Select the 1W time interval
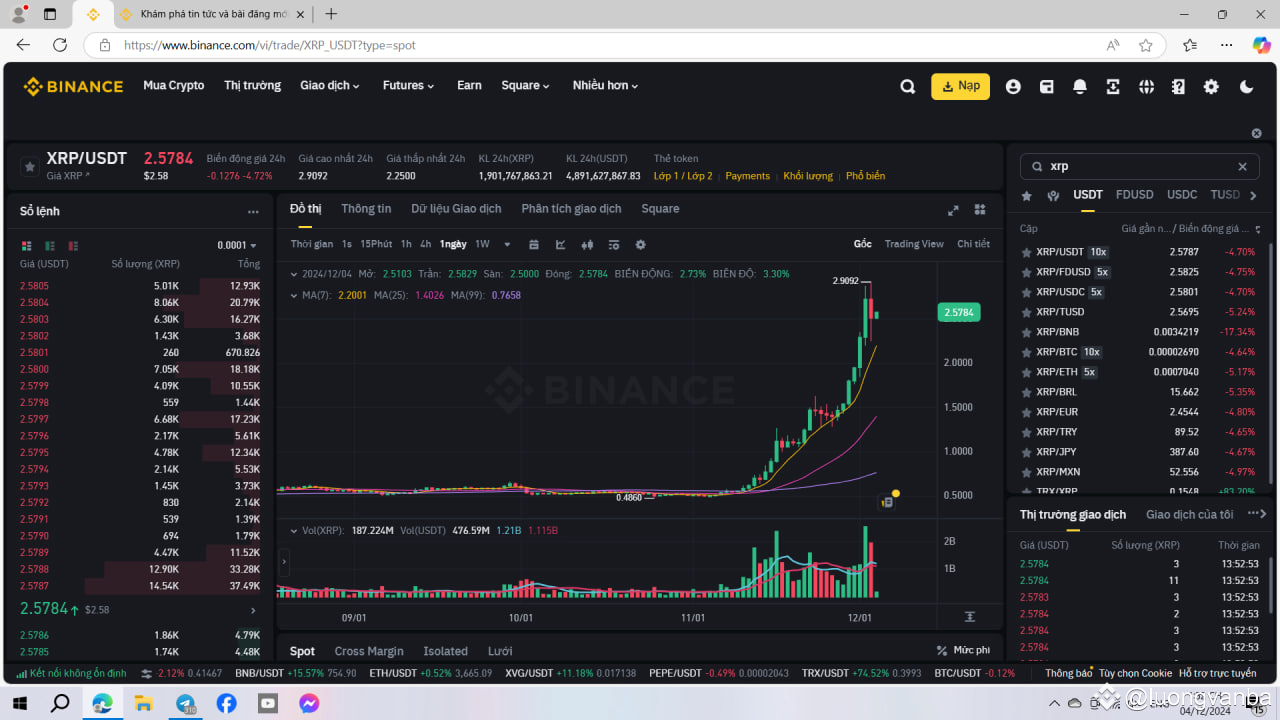Viewport: 1280px width, 720px height. 482,245
